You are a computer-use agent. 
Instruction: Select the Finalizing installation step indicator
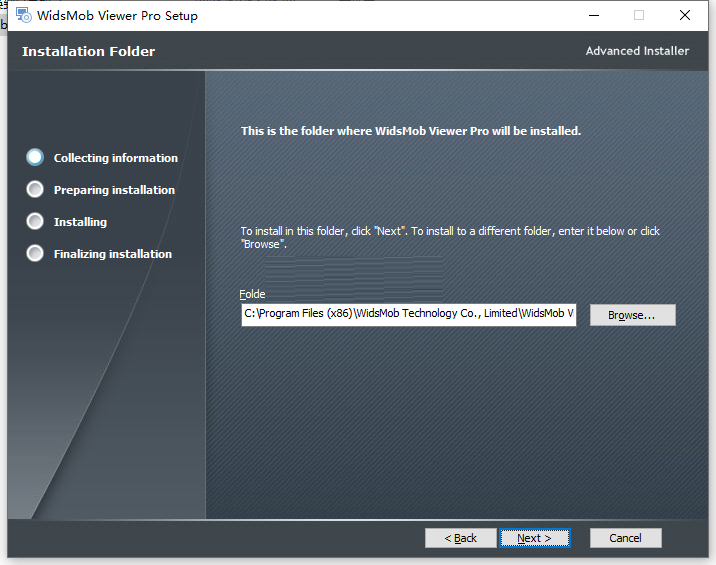[35, 253]
